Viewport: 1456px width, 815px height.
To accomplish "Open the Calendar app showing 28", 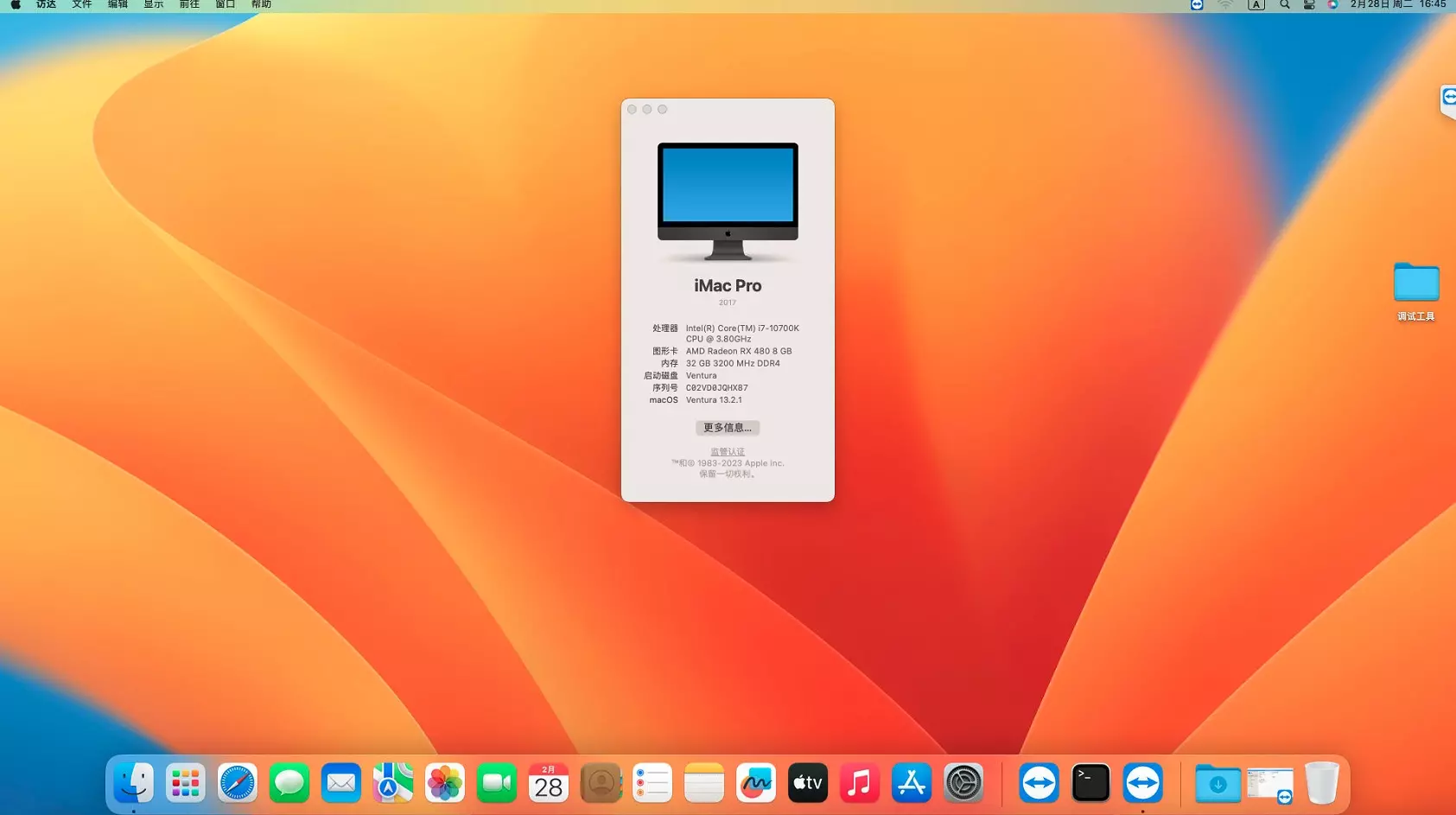I will pos(549,782).
